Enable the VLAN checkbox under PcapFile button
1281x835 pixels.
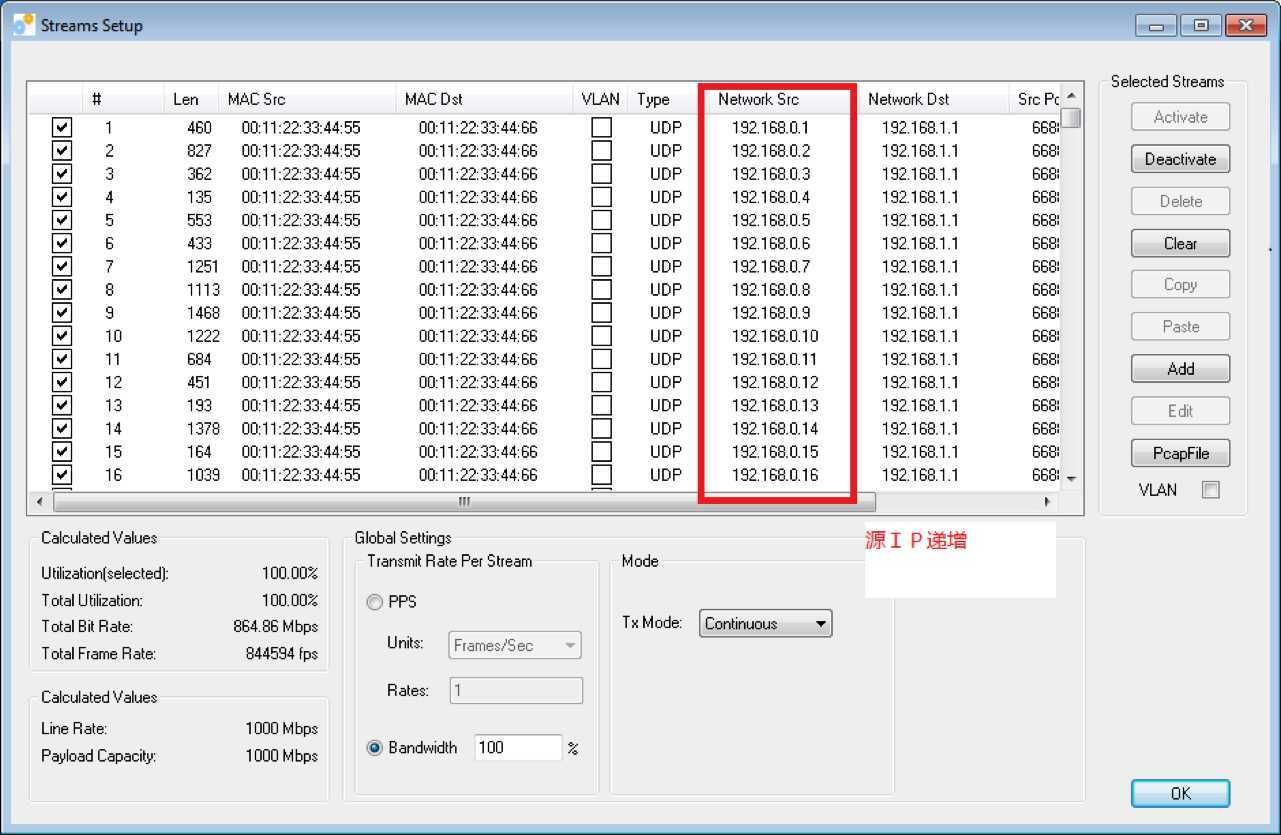[1210, 490]
